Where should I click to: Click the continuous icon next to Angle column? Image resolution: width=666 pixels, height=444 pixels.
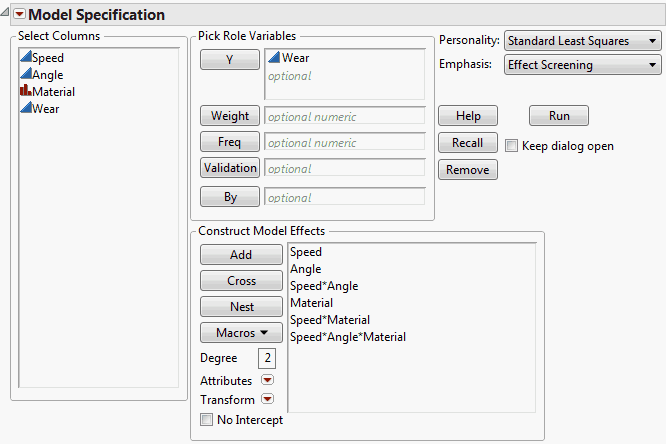tap(25, 74)
